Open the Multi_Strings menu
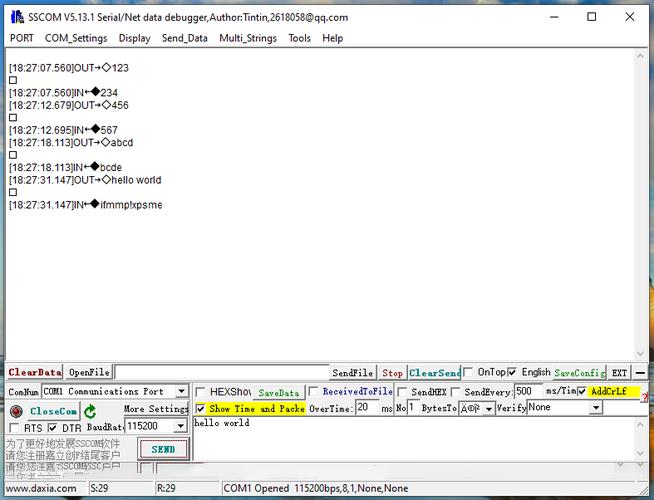 point(248,38)
